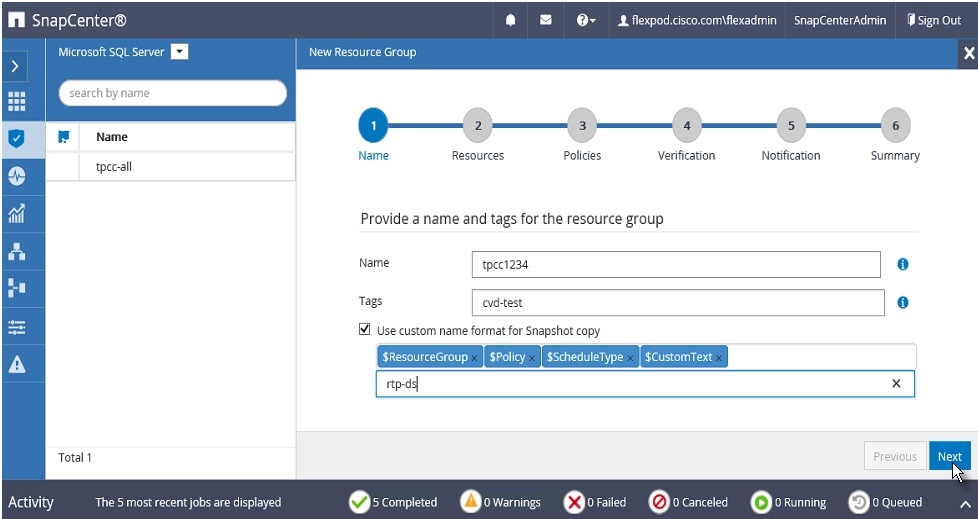Click the Total 1 count text
Image resolution: width=978 pixels, height=519 pixels.
tap(75, 457)
